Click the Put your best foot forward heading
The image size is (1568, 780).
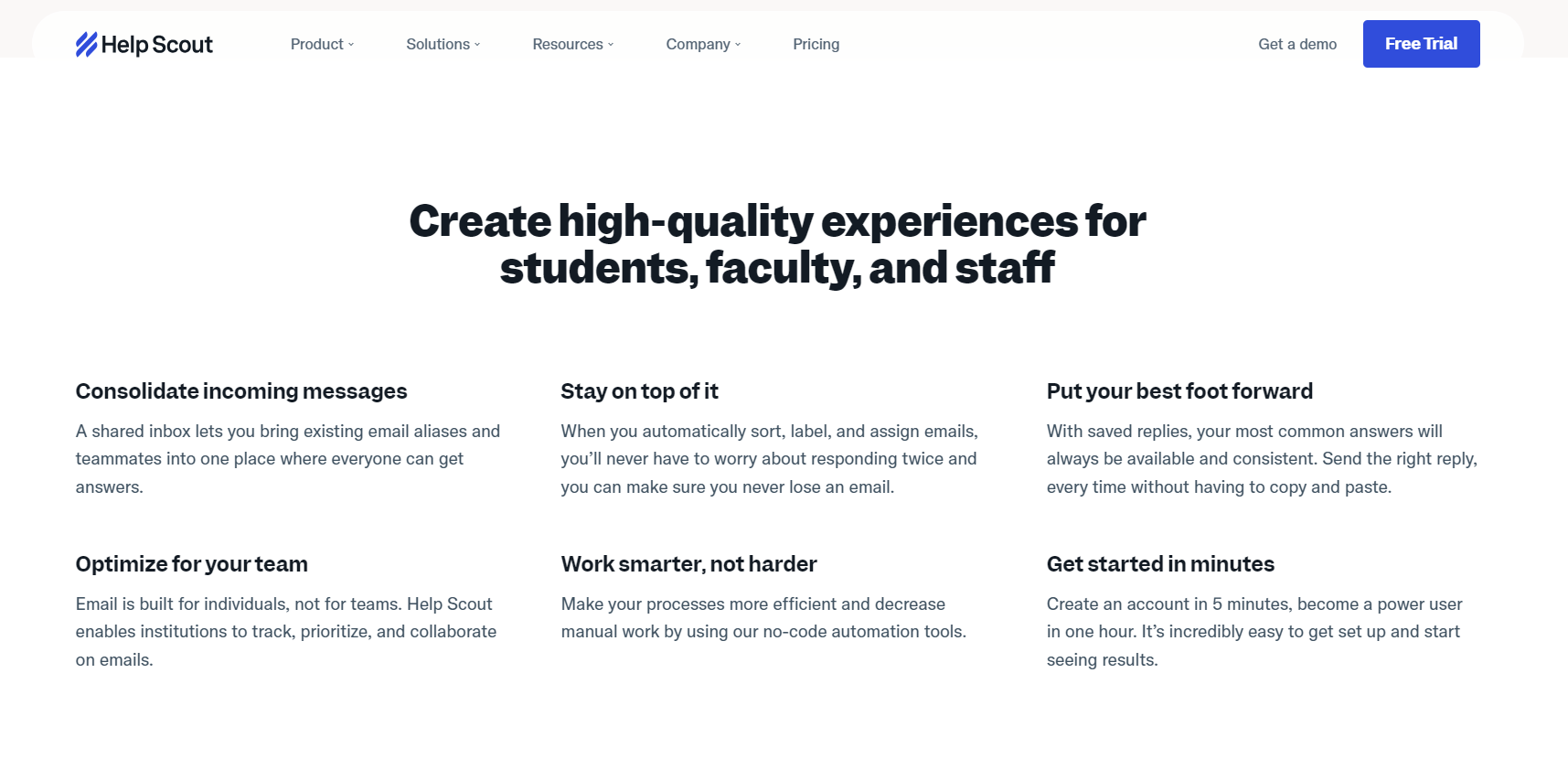point(1179,391)
